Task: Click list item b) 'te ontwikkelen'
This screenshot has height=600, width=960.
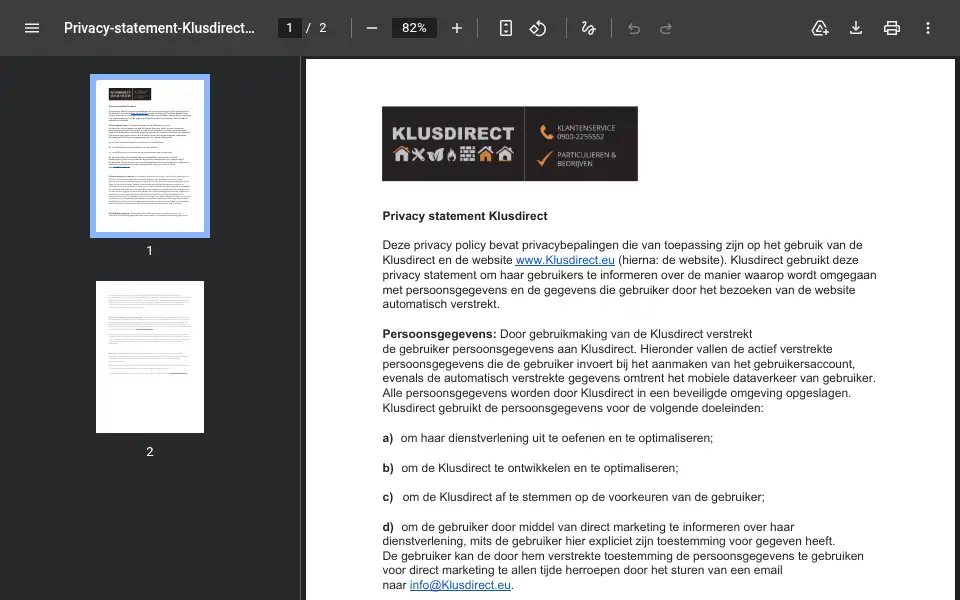Action: click(x=530, y=468)
